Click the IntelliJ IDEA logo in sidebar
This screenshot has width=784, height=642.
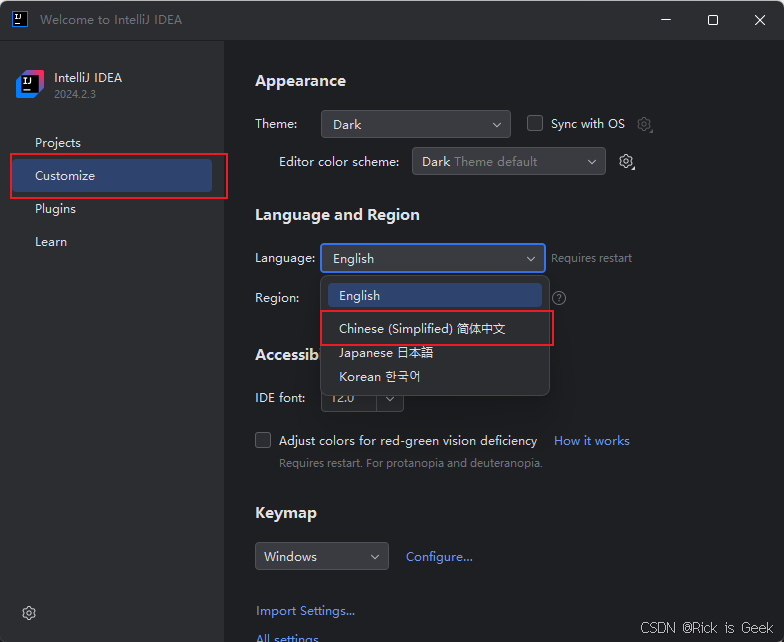pos(30,84)
